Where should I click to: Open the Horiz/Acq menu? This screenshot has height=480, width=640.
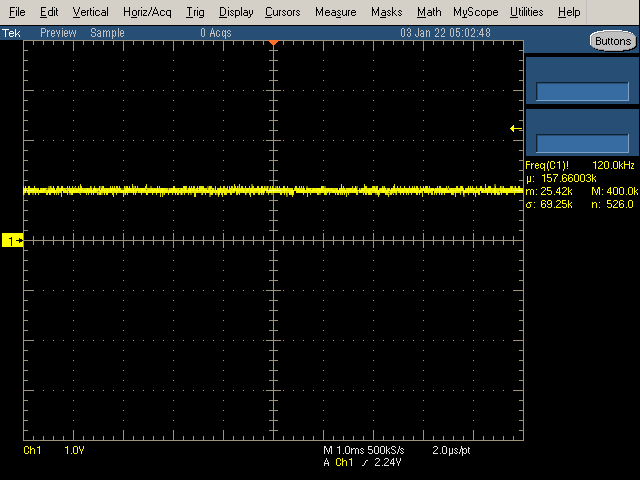pos(148,12)
